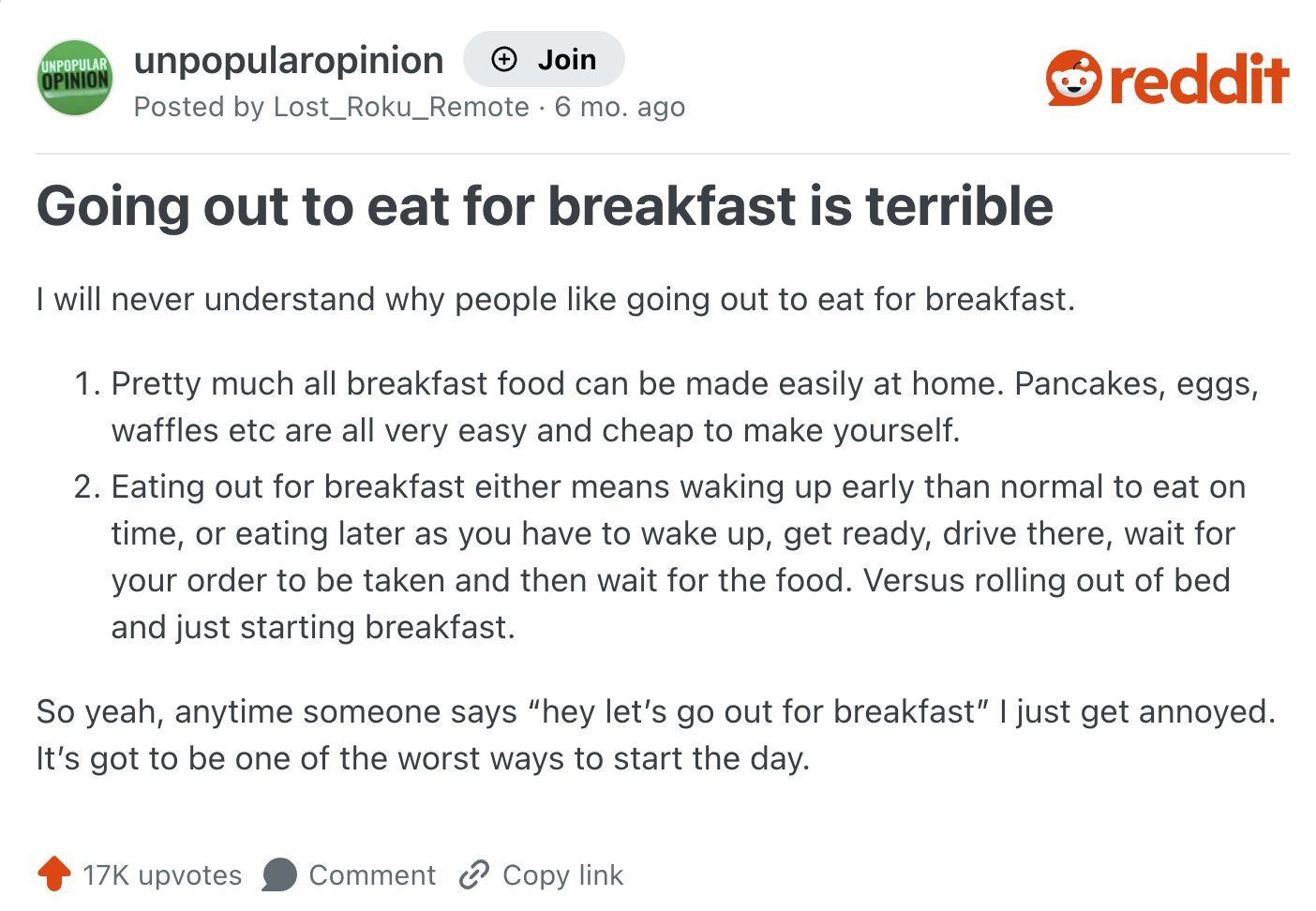Image resolution: width=1316 pixels, height=911 pixels.
Task: Open the unpopularopinion community page
Action: [289, 59]
